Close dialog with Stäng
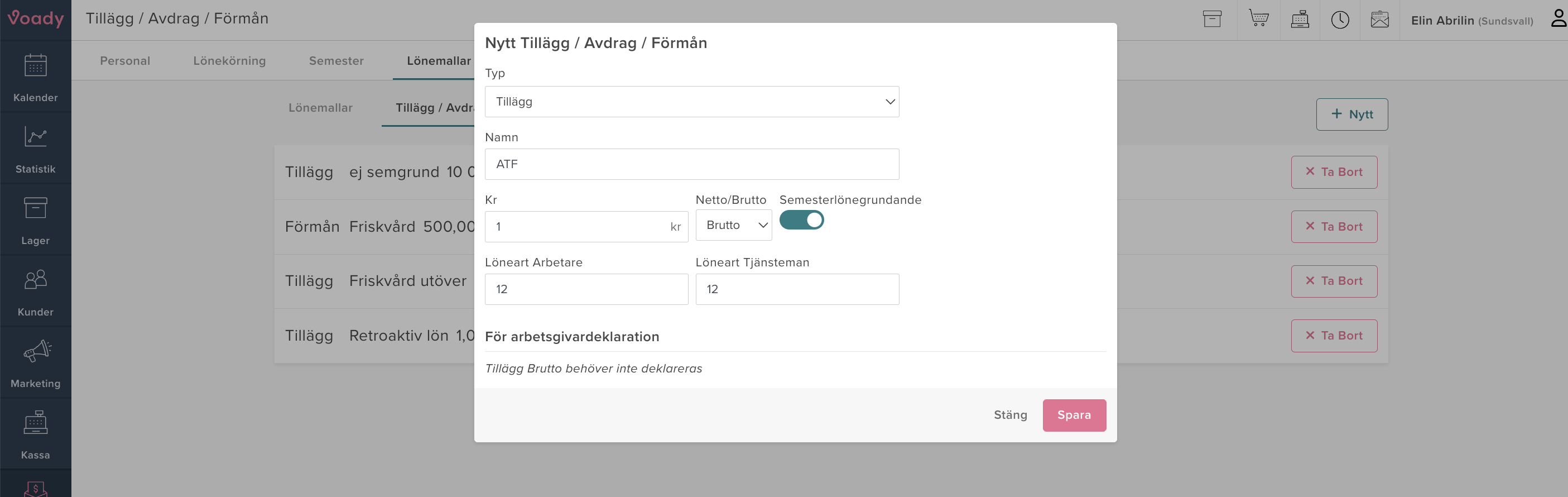Viewport: 1568px width, 497px height. 1010,415
